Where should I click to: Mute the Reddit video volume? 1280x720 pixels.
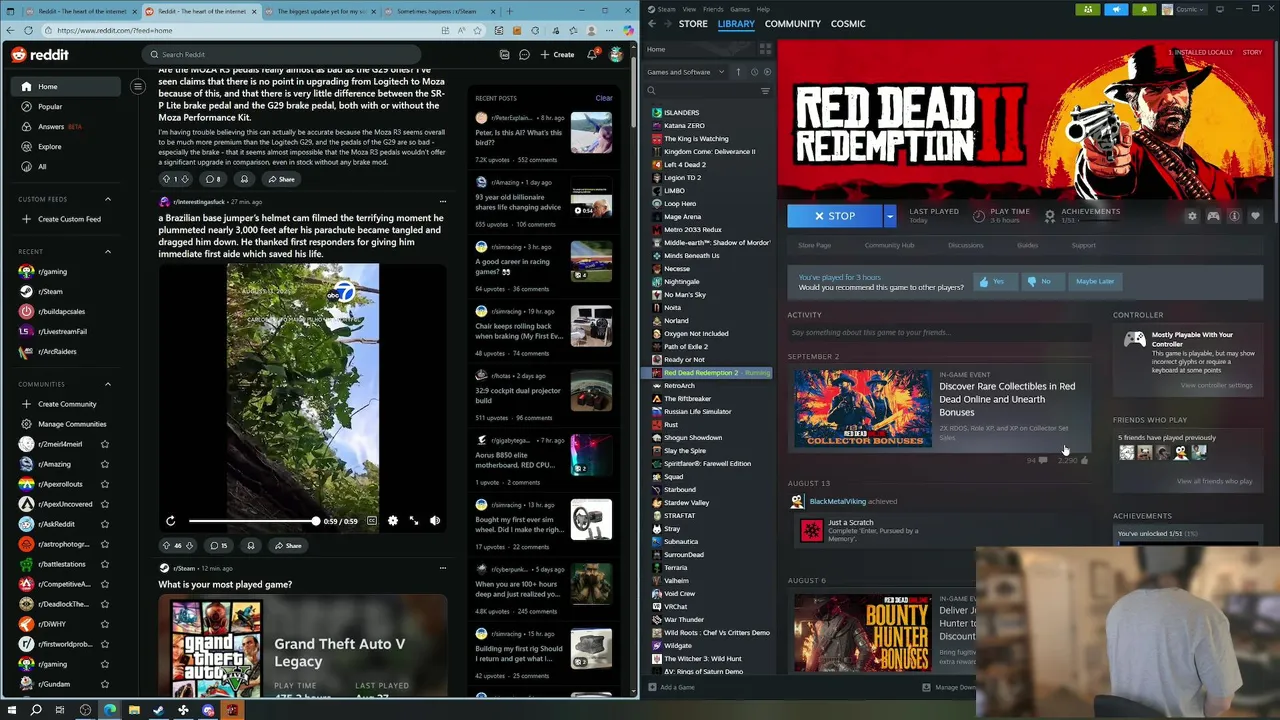coord(435,521)
